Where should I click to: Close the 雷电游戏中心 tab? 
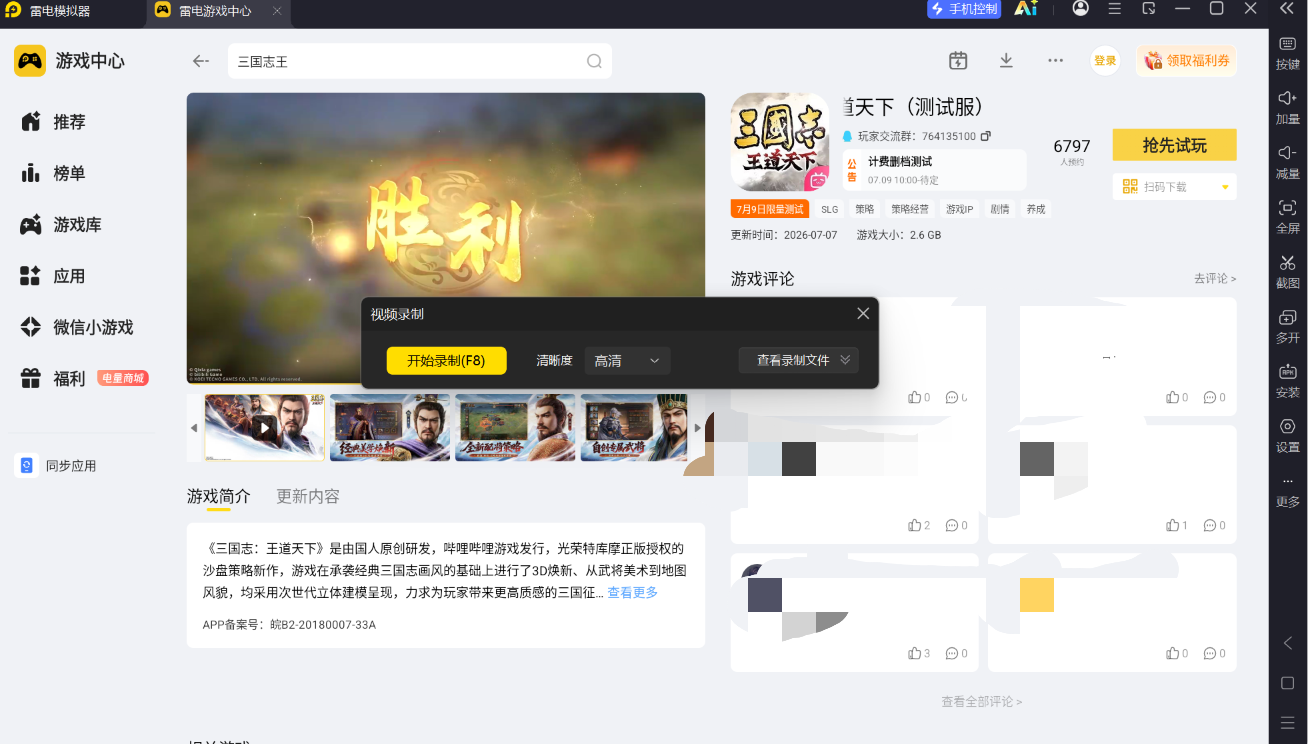277,11
